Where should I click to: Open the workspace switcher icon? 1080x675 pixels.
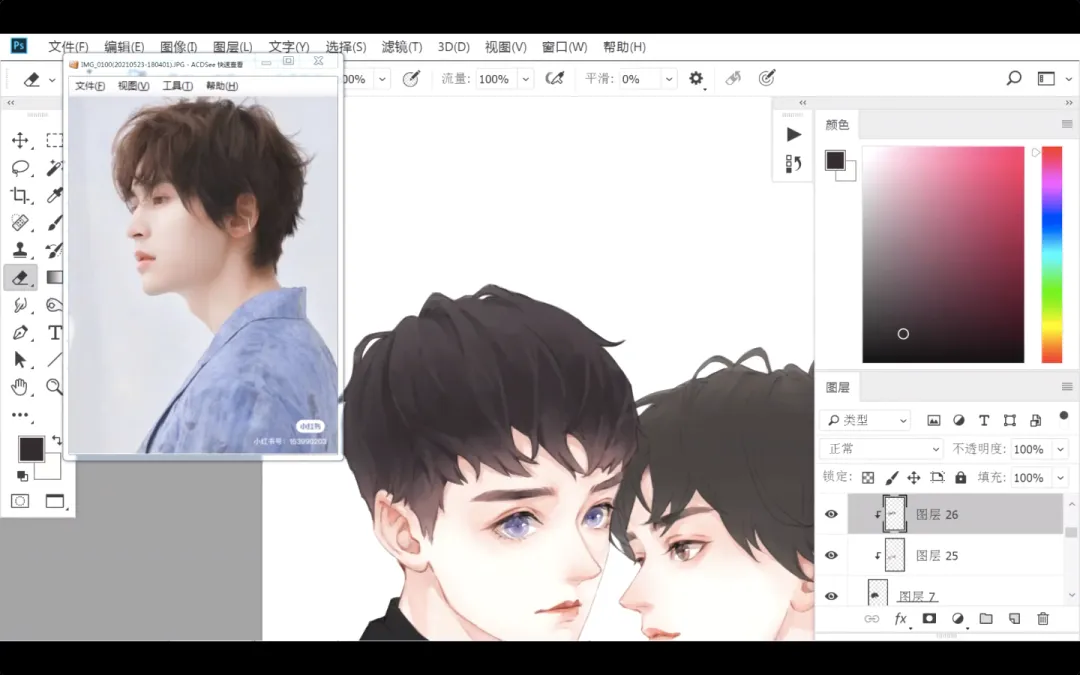(1046, 79)
